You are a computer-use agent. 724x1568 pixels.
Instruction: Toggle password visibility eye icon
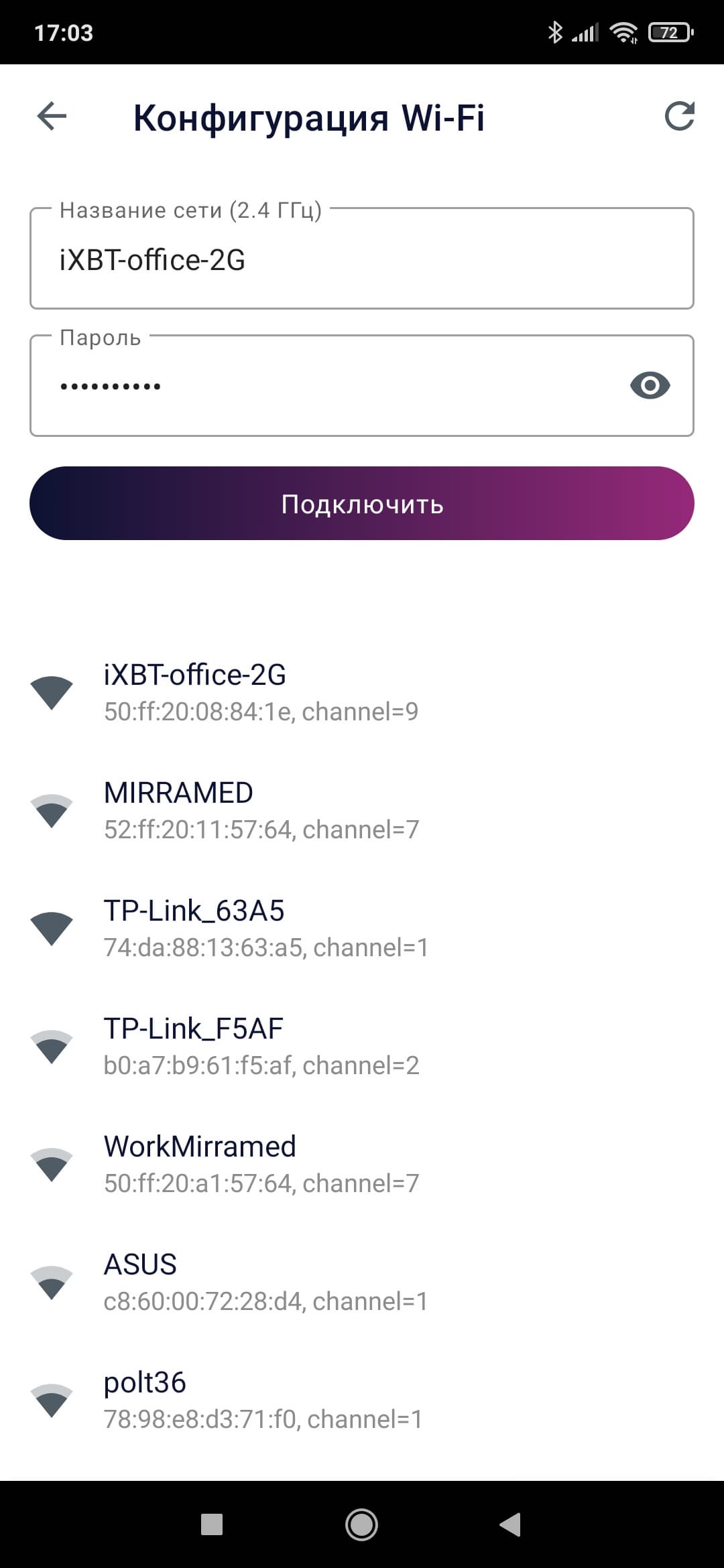(650, 385)
